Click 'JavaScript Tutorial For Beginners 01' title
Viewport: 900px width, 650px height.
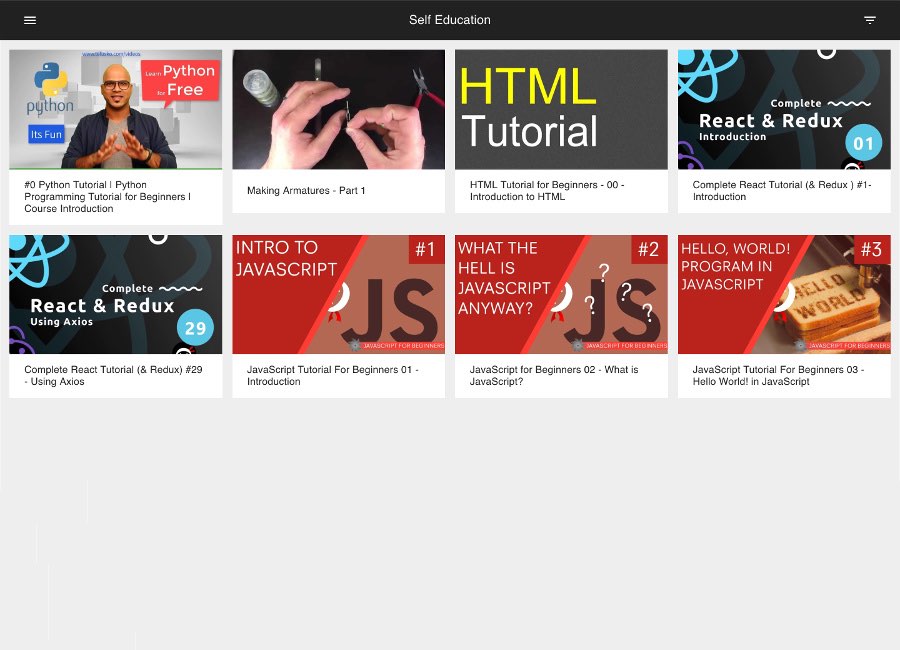pos(332,376)
